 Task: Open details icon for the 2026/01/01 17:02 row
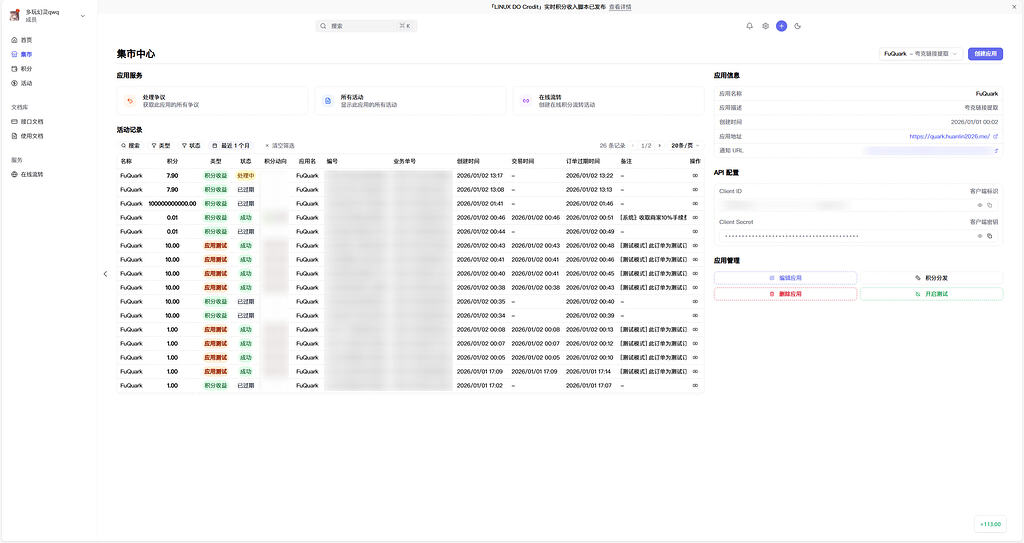pyautogui.click(x=695, y=386)
